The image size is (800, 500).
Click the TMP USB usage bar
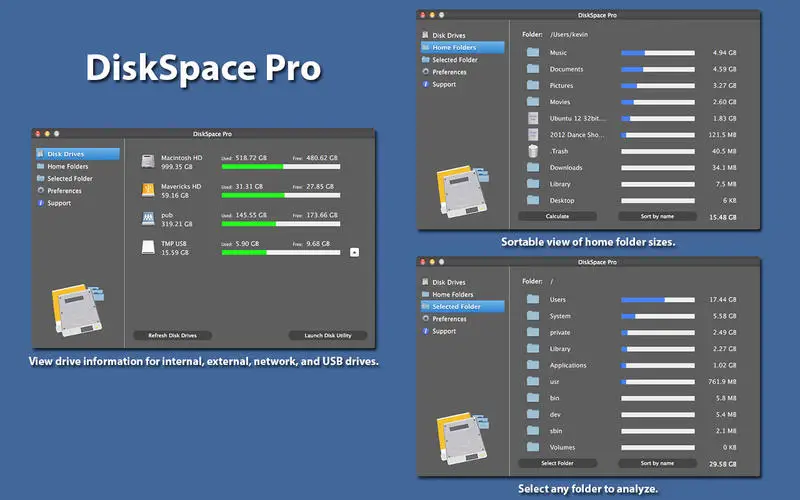tap(281, 253)
